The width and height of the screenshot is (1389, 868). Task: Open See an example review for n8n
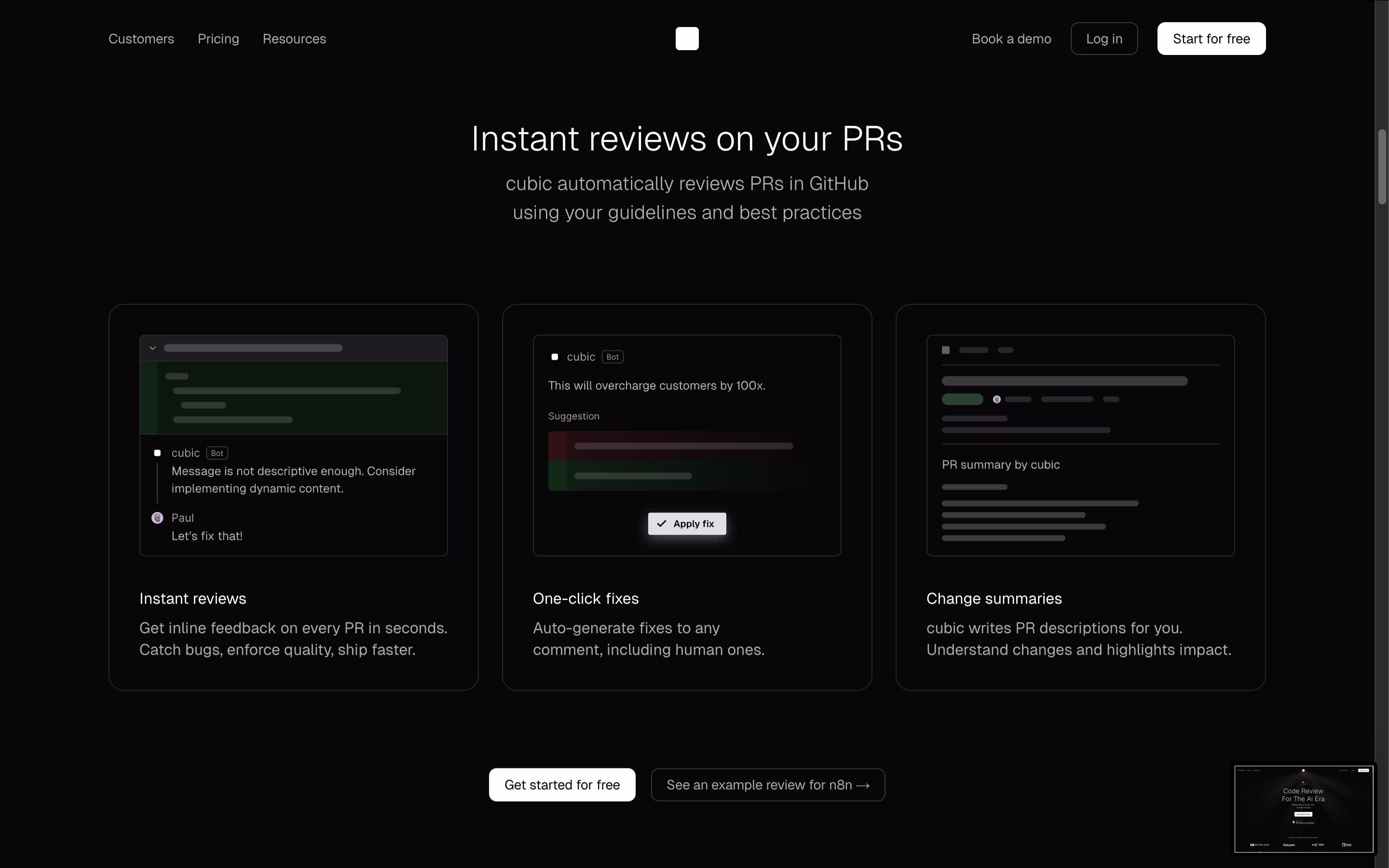pos(767,784)
